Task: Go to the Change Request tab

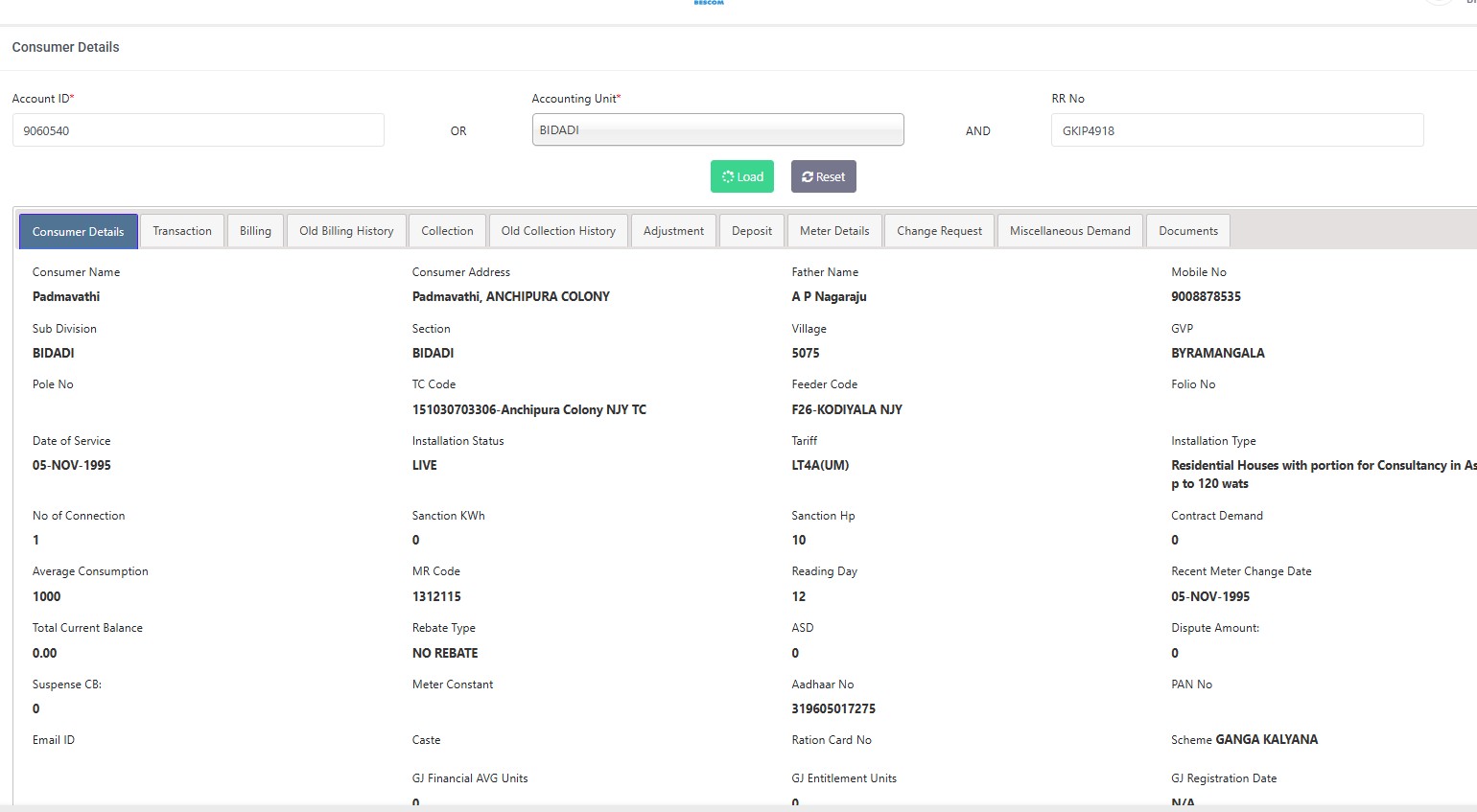Action: pos(940,231)
